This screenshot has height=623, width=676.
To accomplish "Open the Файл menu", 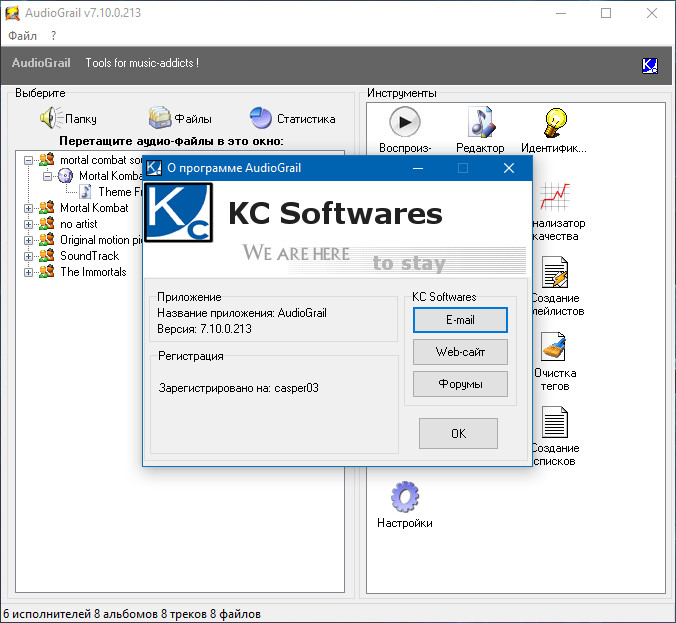I will 22,35.
